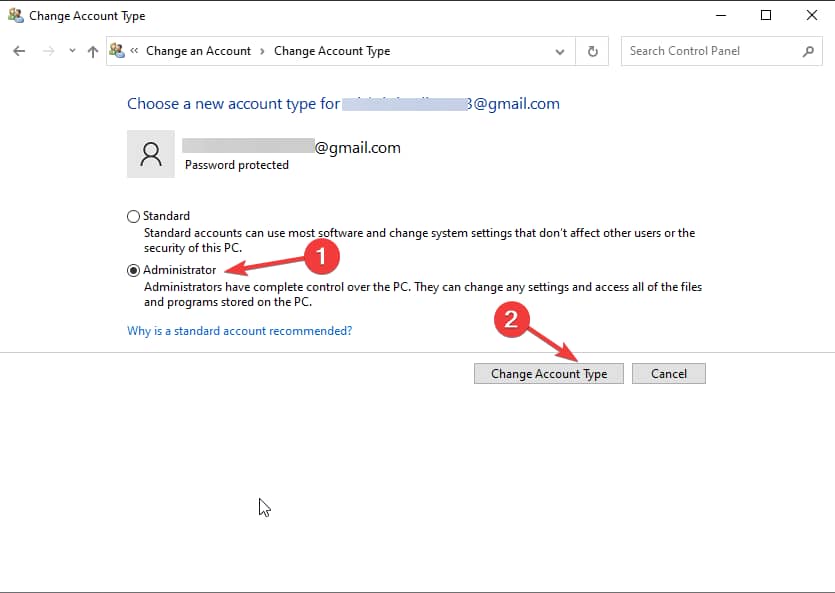
Task: Click the magnifier icon in the search box
Action: [808, 51]
